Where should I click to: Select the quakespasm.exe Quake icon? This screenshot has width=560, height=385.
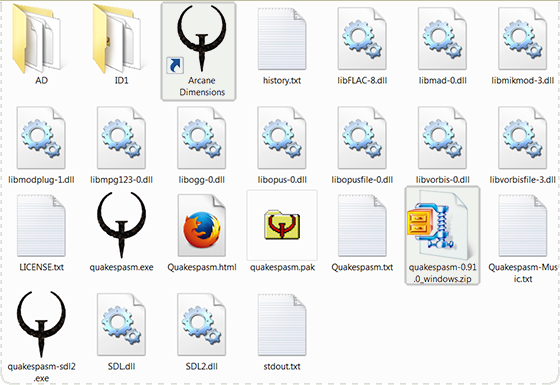pos(121,225)
